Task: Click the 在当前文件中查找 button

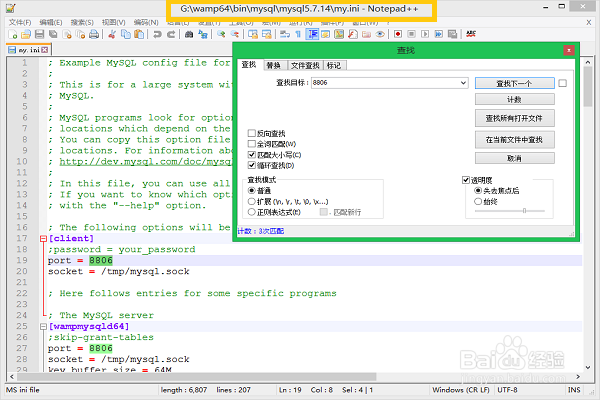Action: [x=515, y=140]
